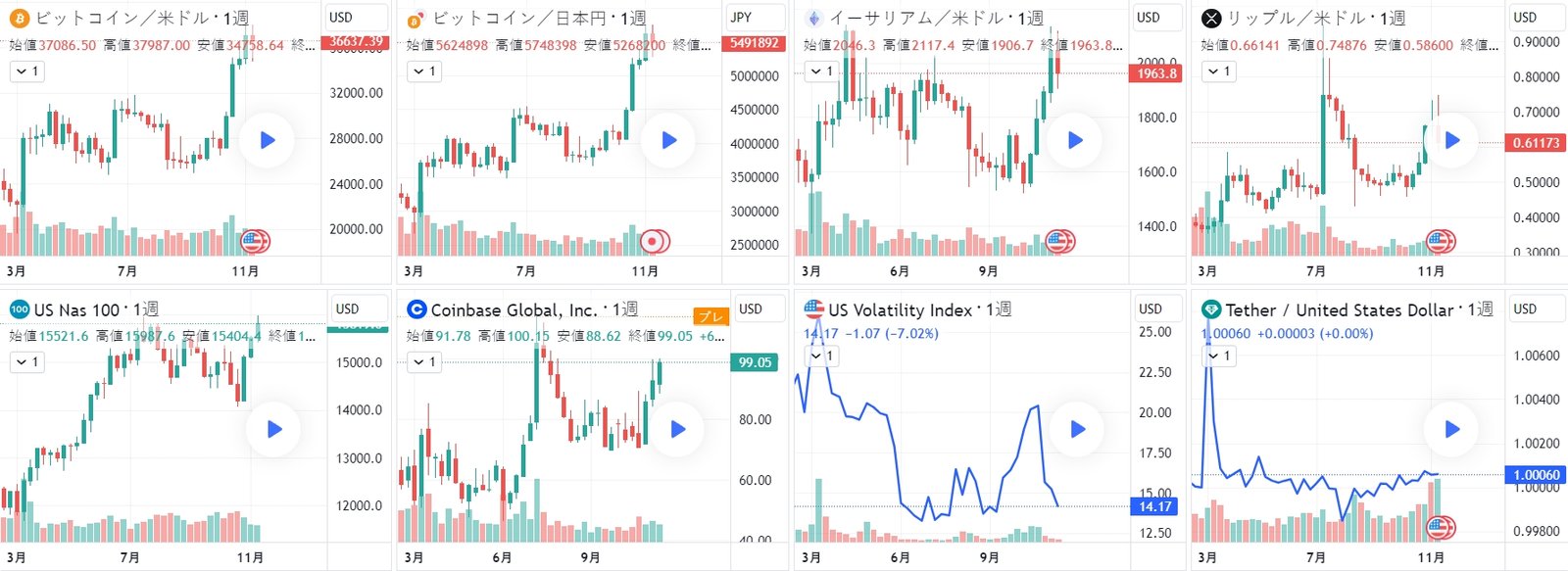Click the Bitcoin logo icon on BTC/USD chart
This screenshot has width=1568, height=571.
19,18
